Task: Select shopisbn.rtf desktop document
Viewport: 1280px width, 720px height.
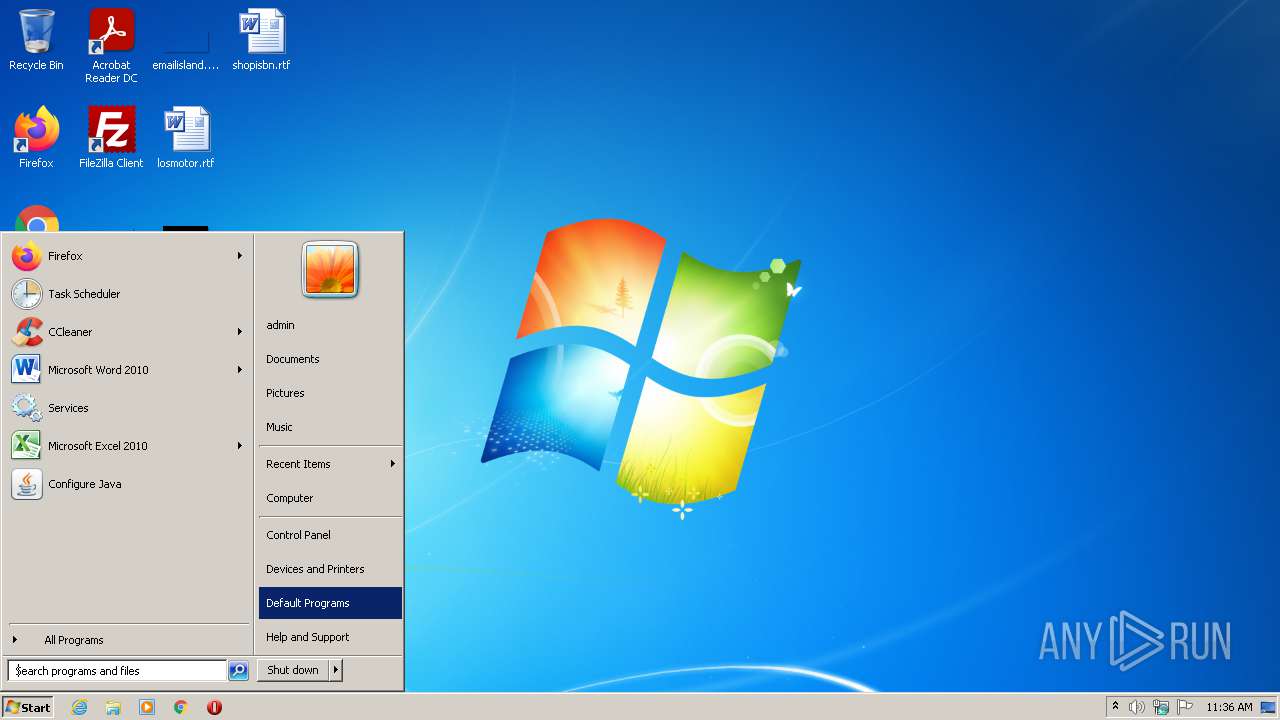Action: 261,41
